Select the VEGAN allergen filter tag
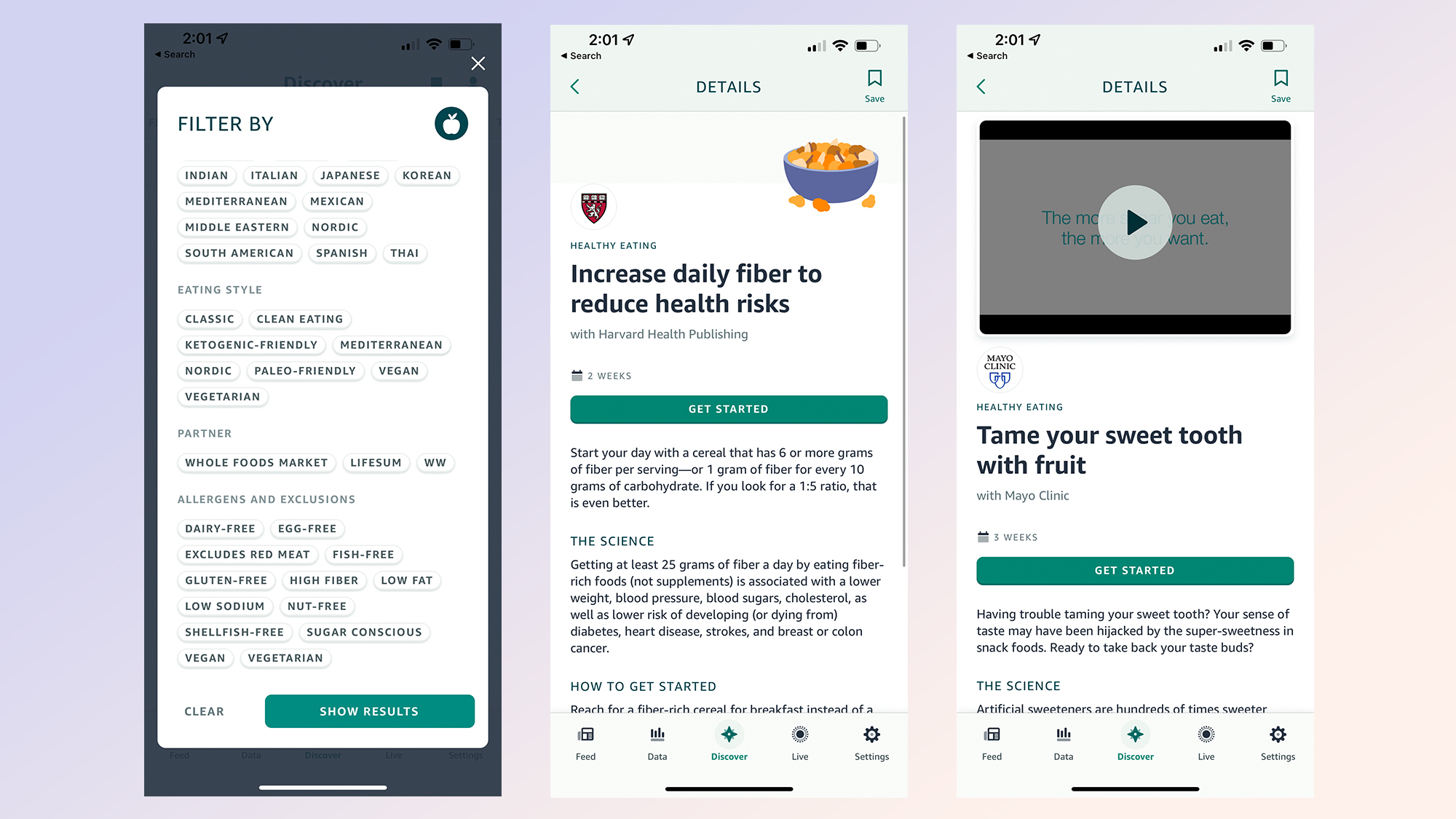Screen dimensions: 1456x819 (x=205, y=657)
